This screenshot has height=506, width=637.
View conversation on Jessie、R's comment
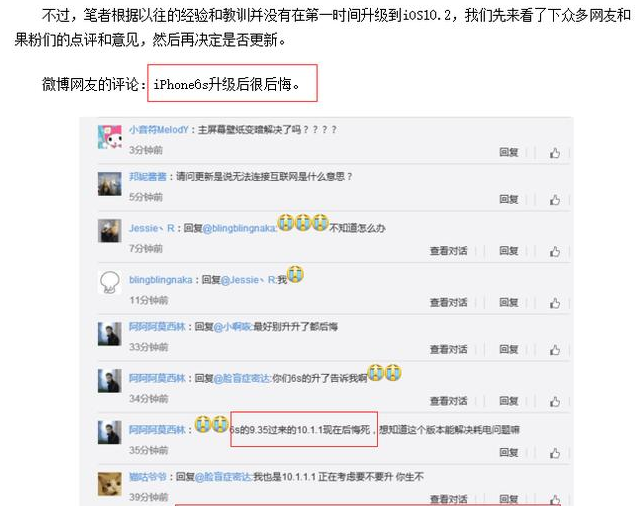(448, 251)
